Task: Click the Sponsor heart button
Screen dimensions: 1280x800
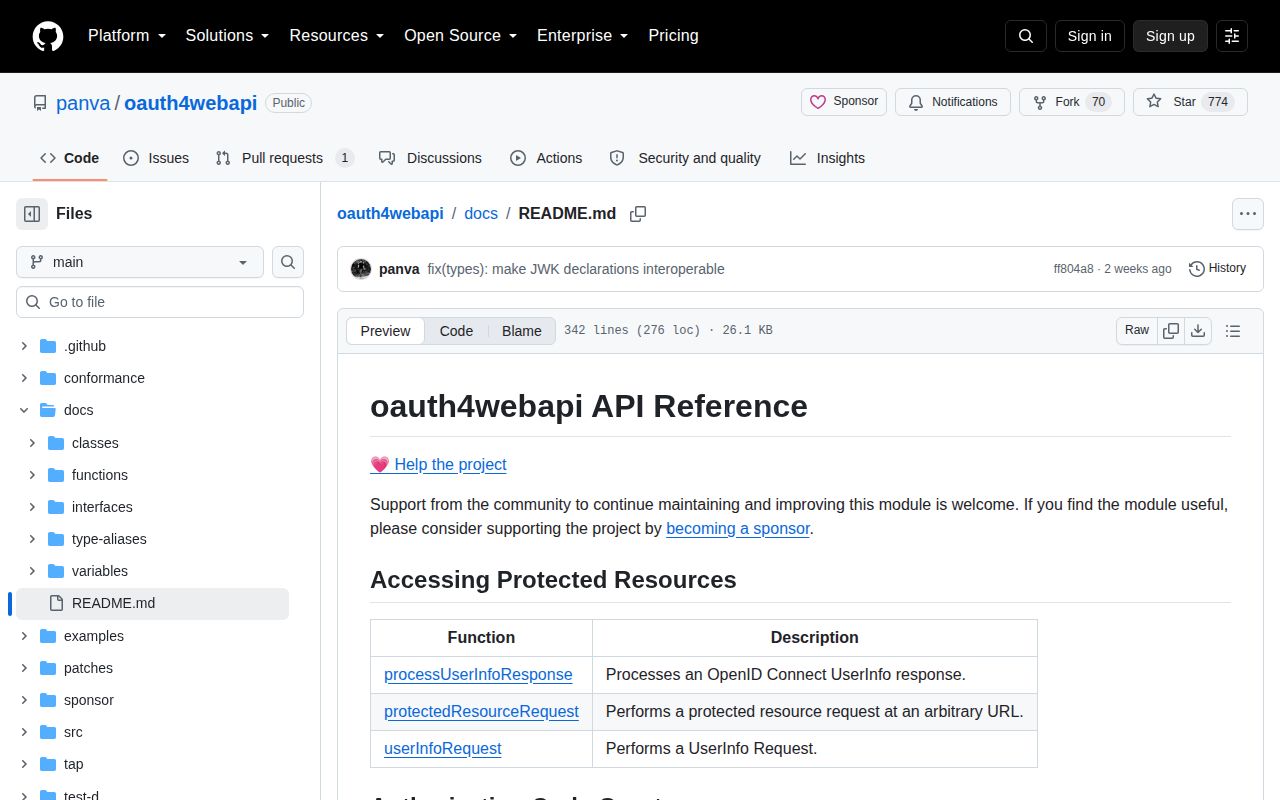Action: (x=844, y=102)
